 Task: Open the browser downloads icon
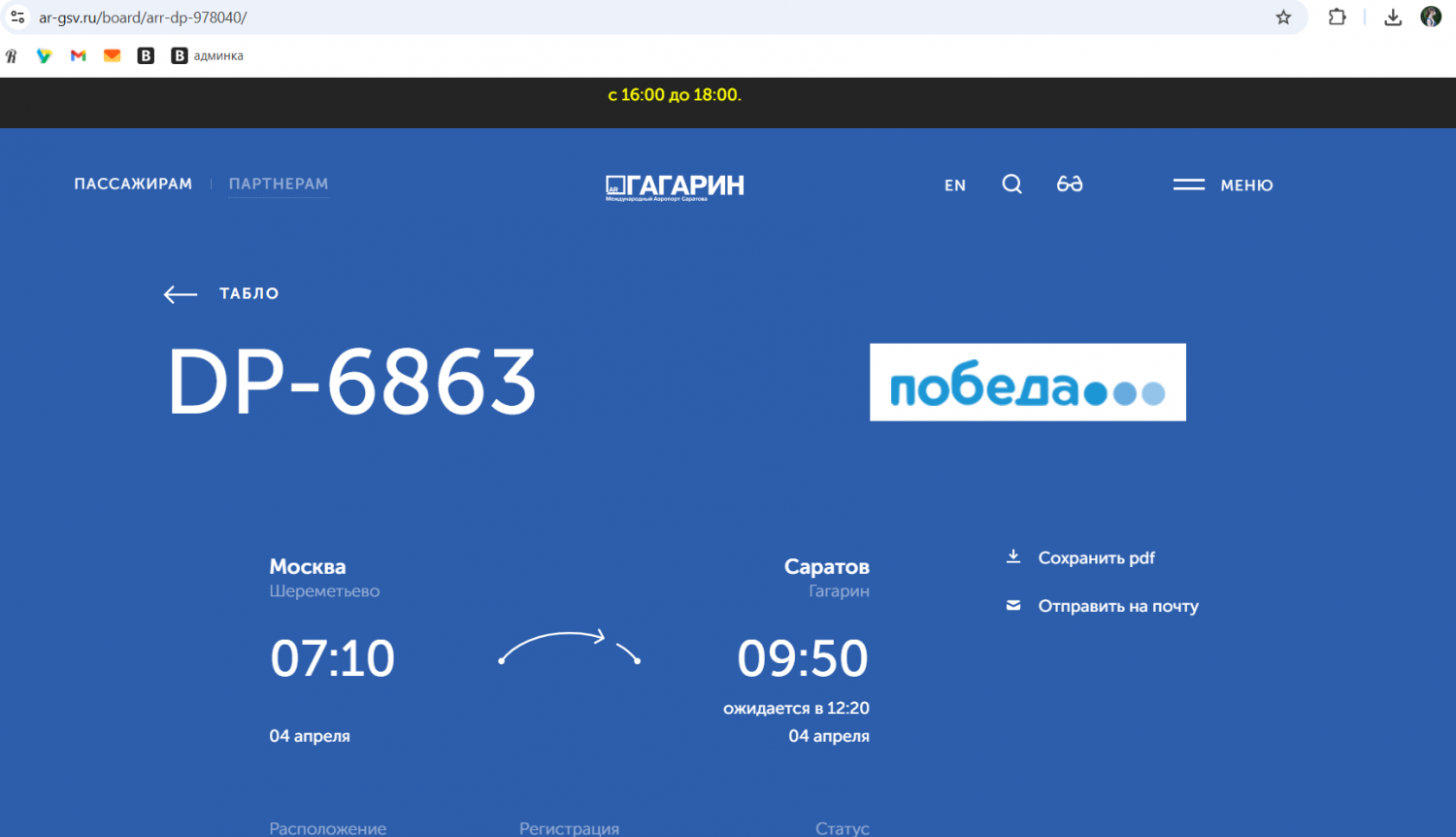pyautogui.click(x=1393, y=17)
